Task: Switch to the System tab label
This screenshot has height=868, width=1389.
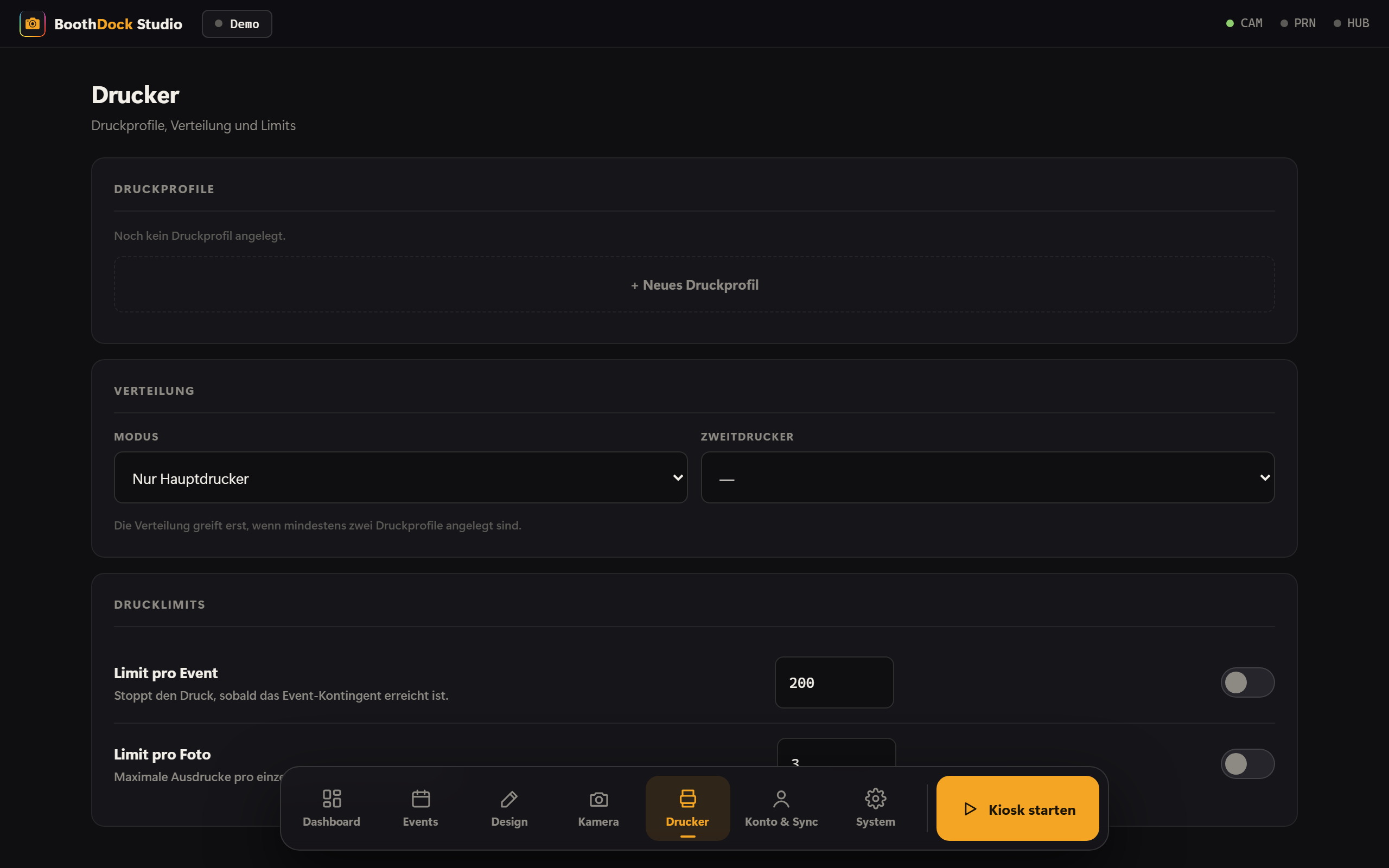Action: pyautogui.click(x=875, y=821)
